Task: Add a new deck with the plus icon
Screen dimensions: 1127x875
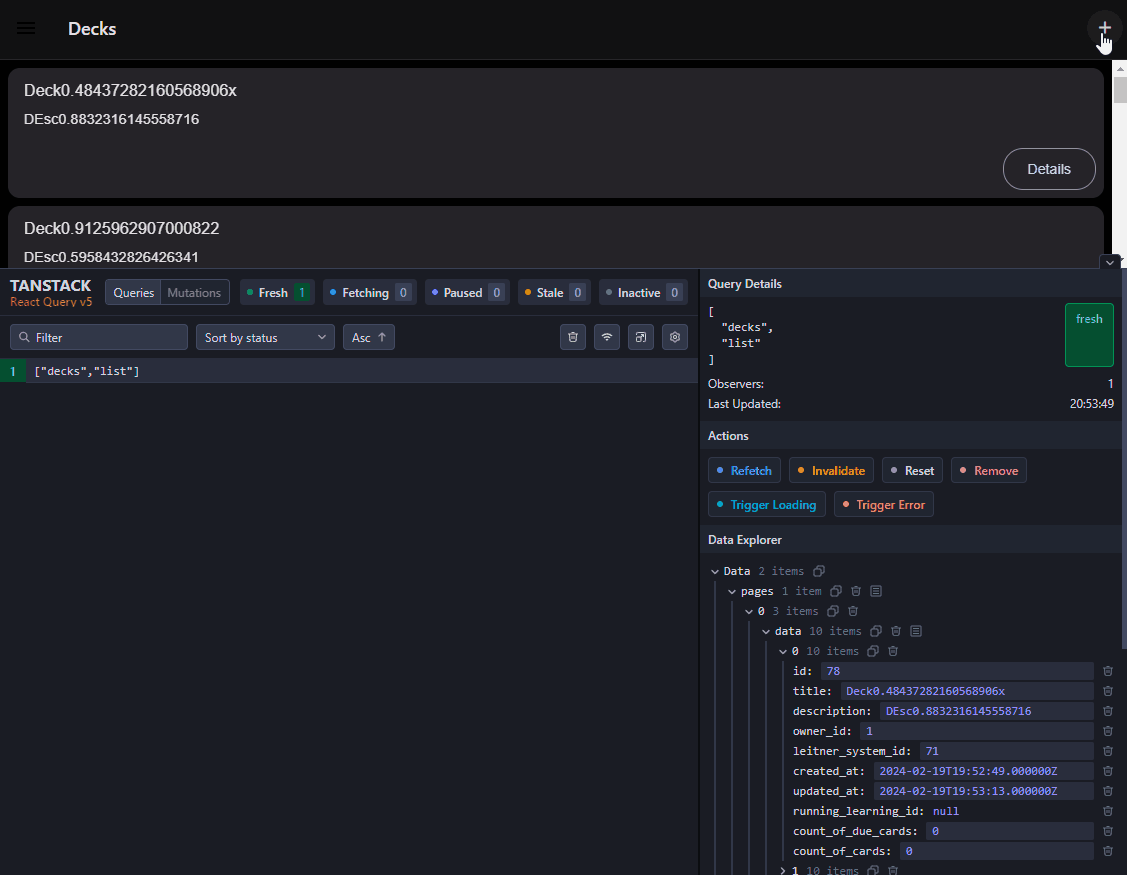Action: click(x=1104, y=28)
